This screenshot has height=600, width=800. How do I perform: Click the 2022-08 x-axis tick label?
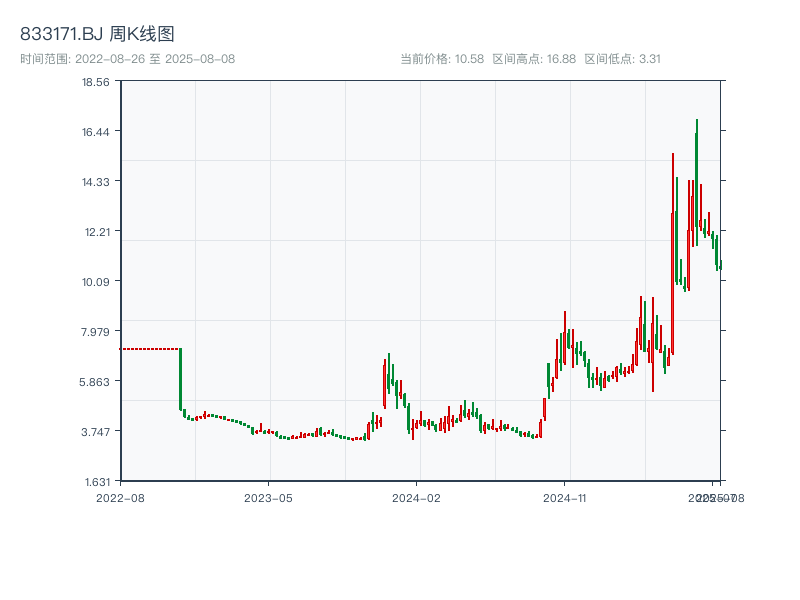pyautogui.click(x=122, y=497)
